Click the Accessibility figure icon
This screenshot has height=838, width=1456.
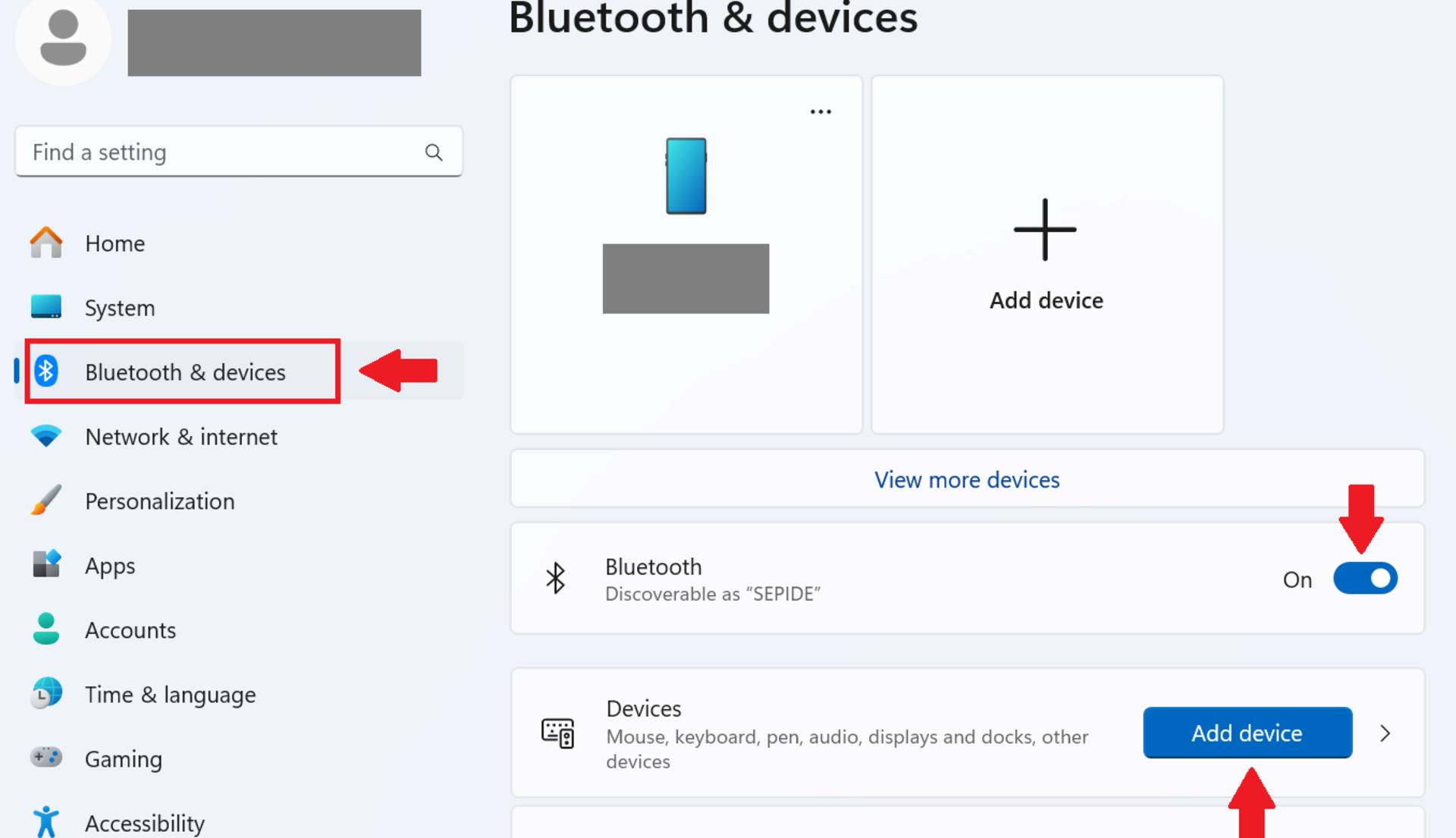[46, 821]
